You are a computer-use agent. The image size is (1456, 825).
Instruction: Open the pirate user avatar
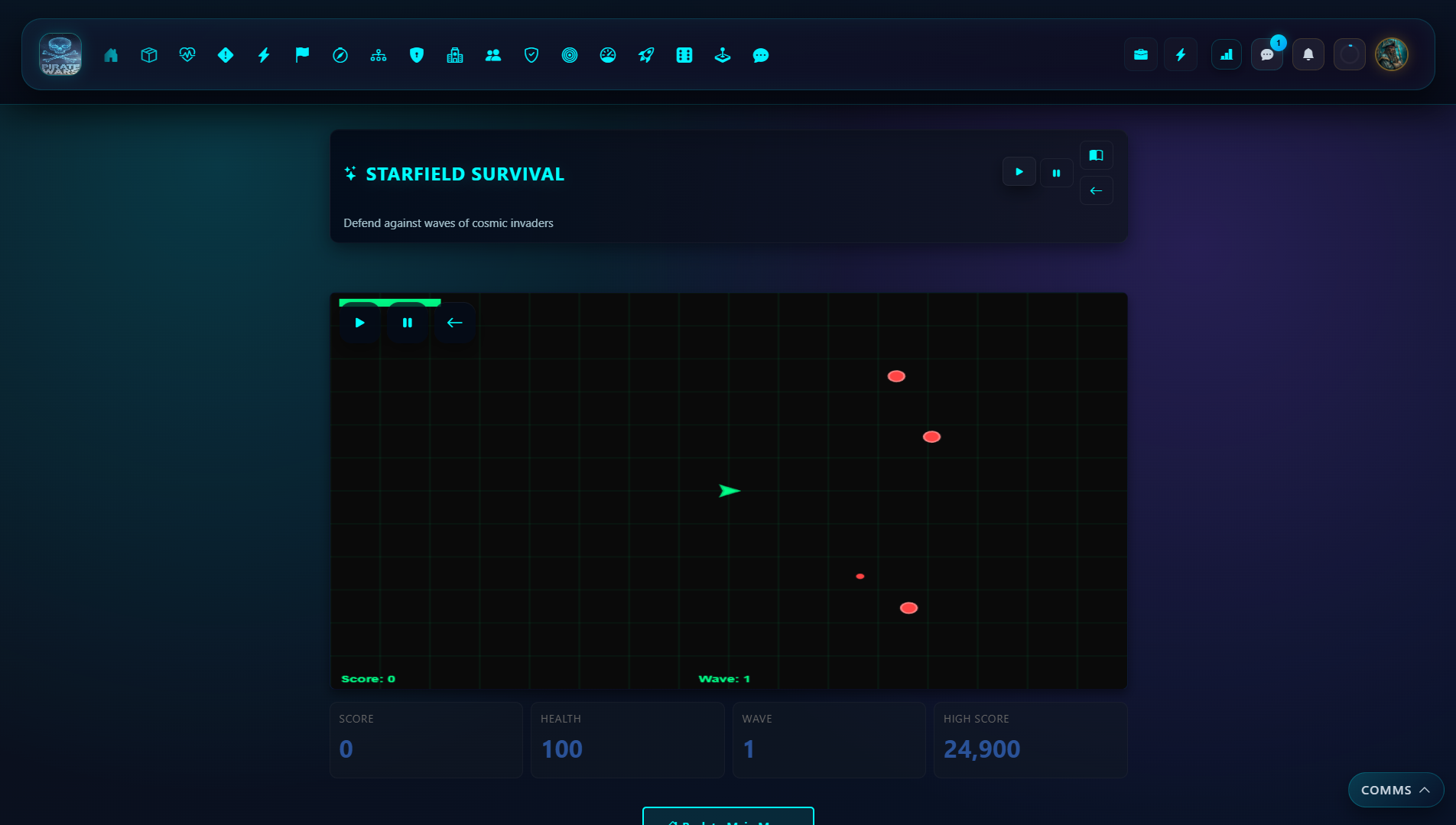coord(1391,55)
